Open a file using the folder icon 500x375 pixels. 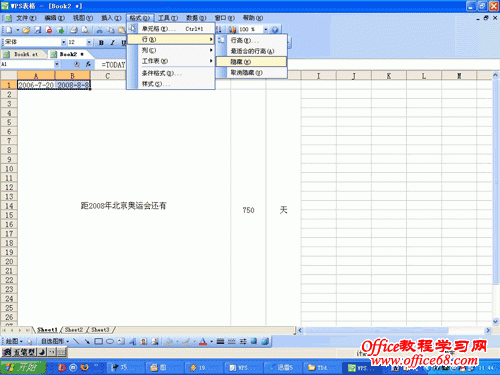[26, 30]
